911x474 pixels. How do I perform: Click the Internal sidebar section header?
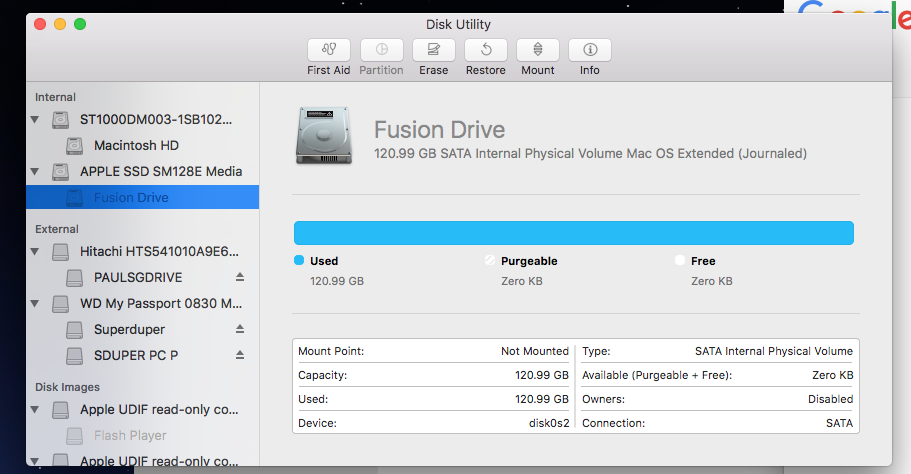[55, 97]
